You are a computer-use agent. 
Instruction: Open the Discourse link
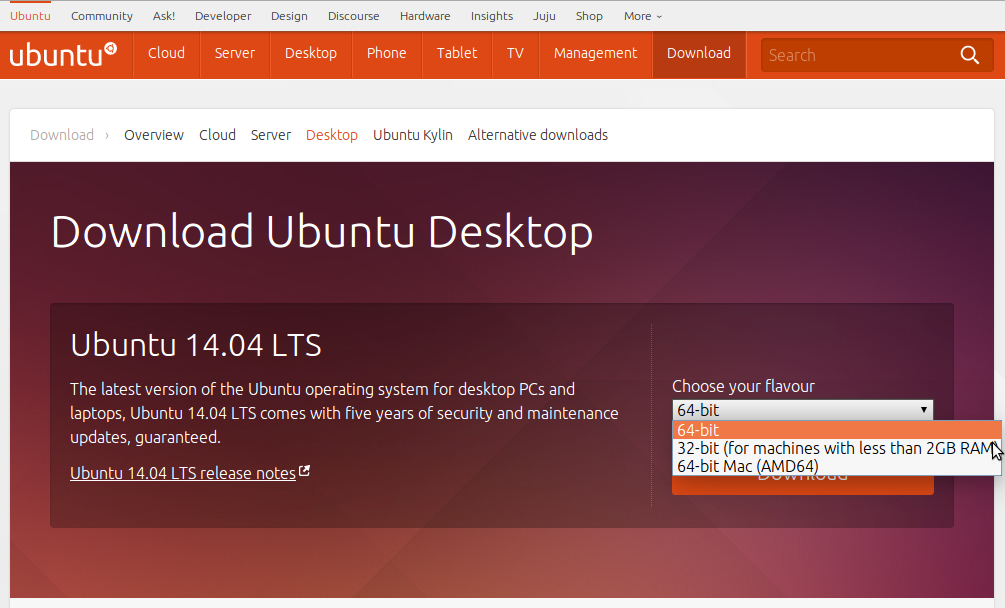point(354,16)
